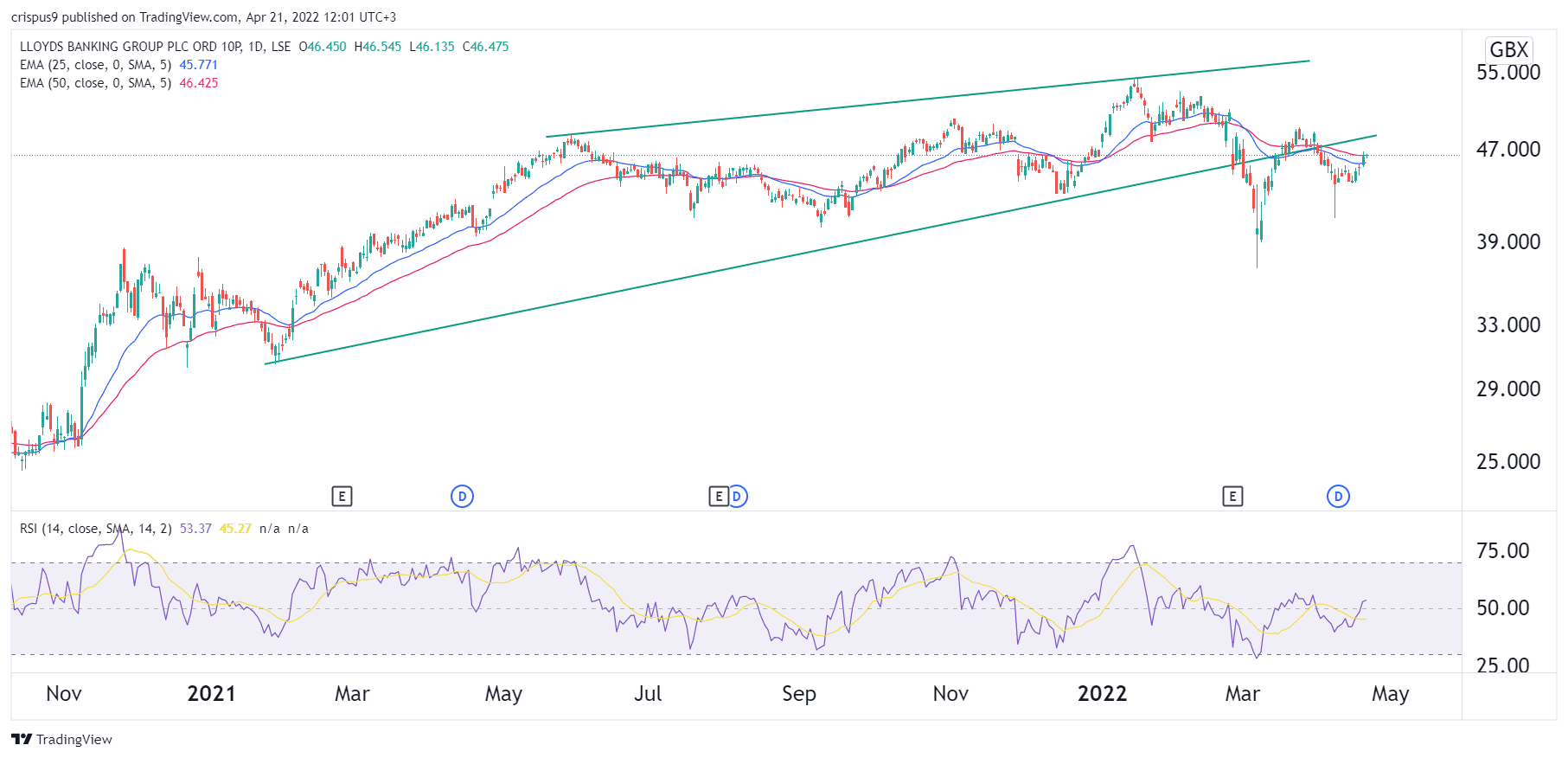Click the high price H46.545
Screen dimensions: 1568x758
pos(378,47)
